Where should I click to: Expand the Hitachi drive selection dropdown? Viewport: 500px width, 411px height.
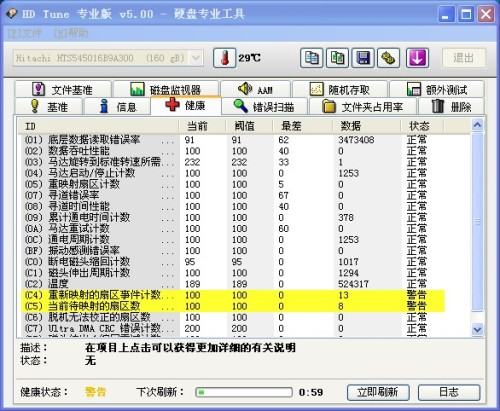(x=196, y=58)
